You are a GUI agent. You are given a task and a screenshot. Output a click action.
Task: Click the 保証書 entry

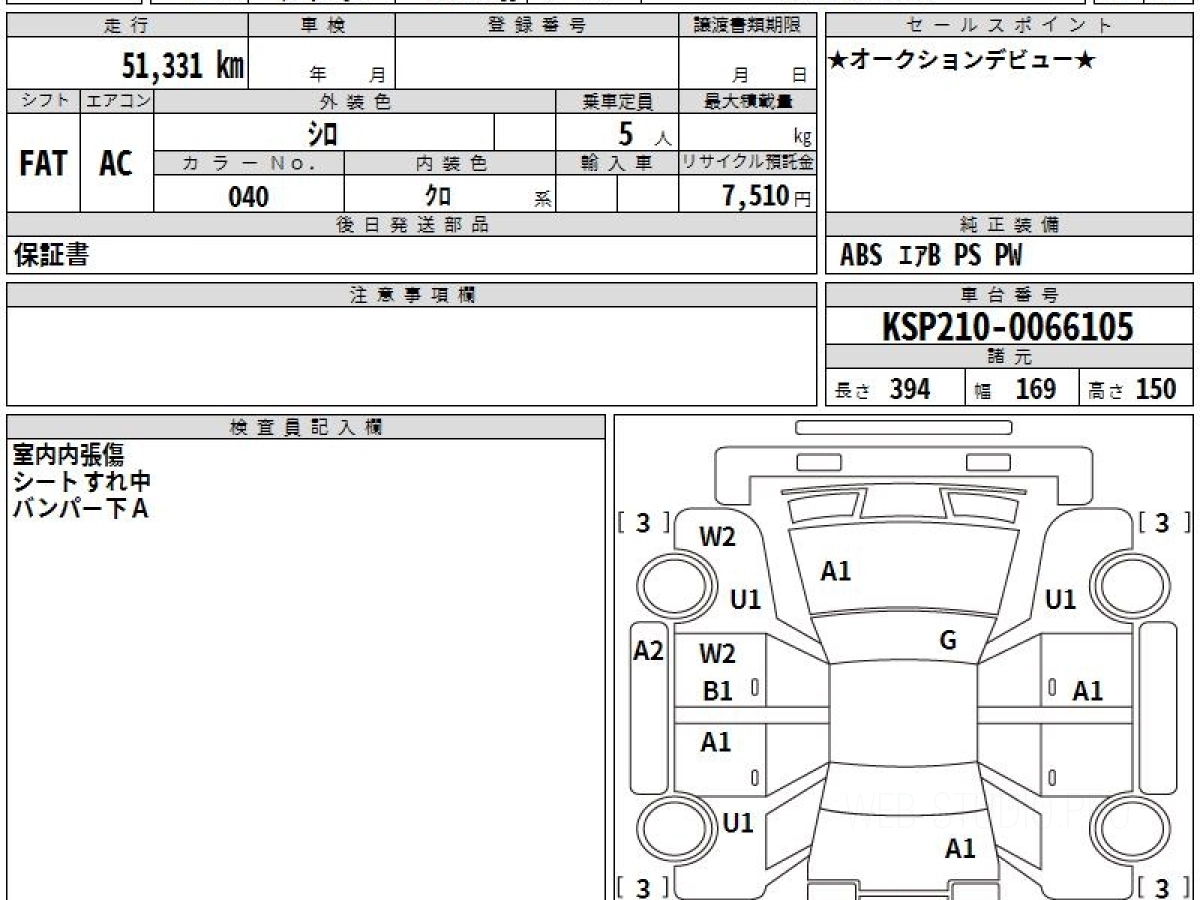click(50, 256)
